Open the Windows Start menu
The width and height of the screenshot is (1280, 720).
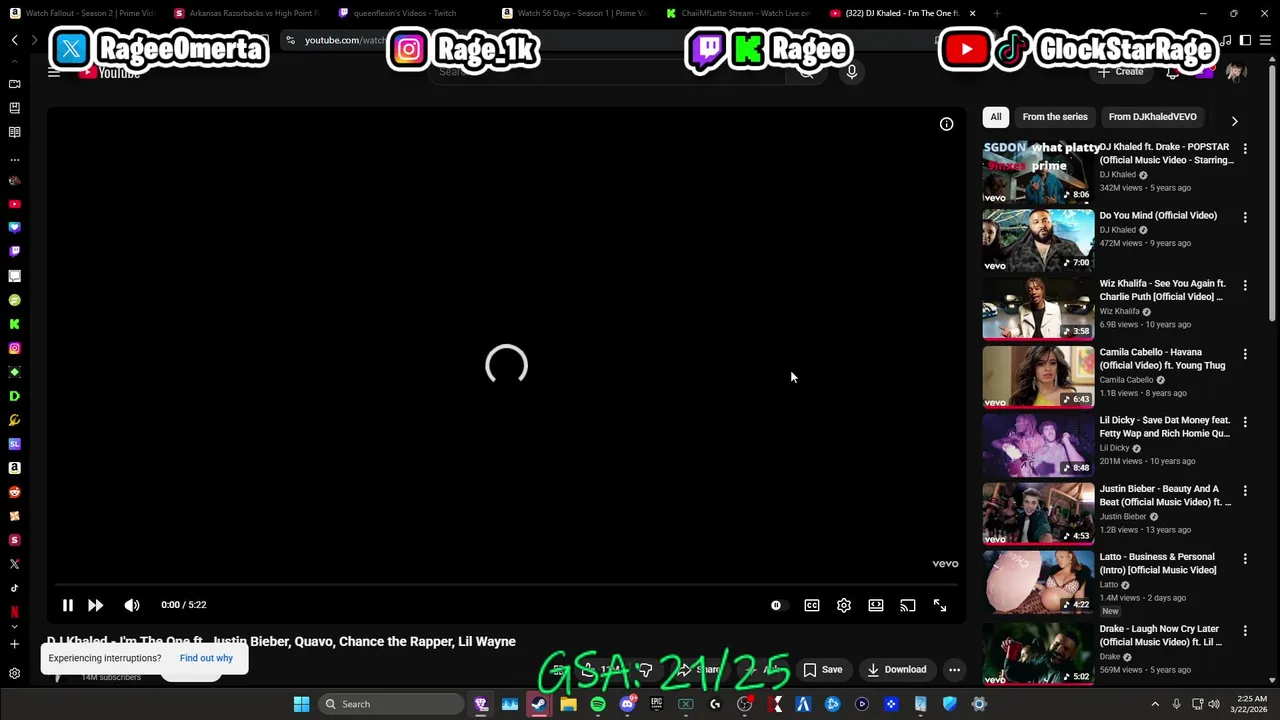coord(301,704)
